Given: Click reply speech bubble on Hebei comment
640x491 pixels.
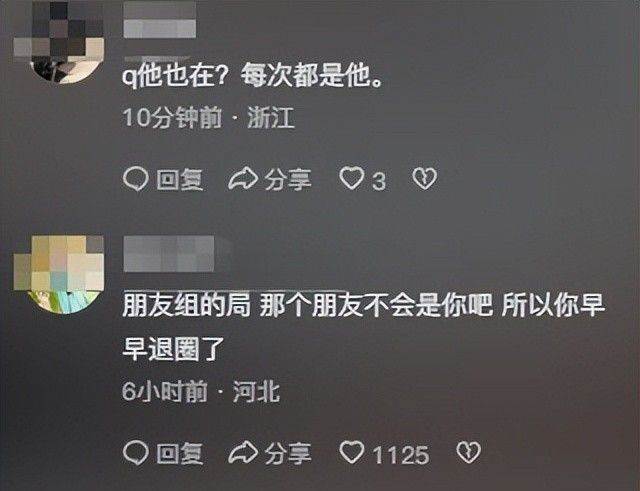Looking at the screenshot, I should [136, 453].
